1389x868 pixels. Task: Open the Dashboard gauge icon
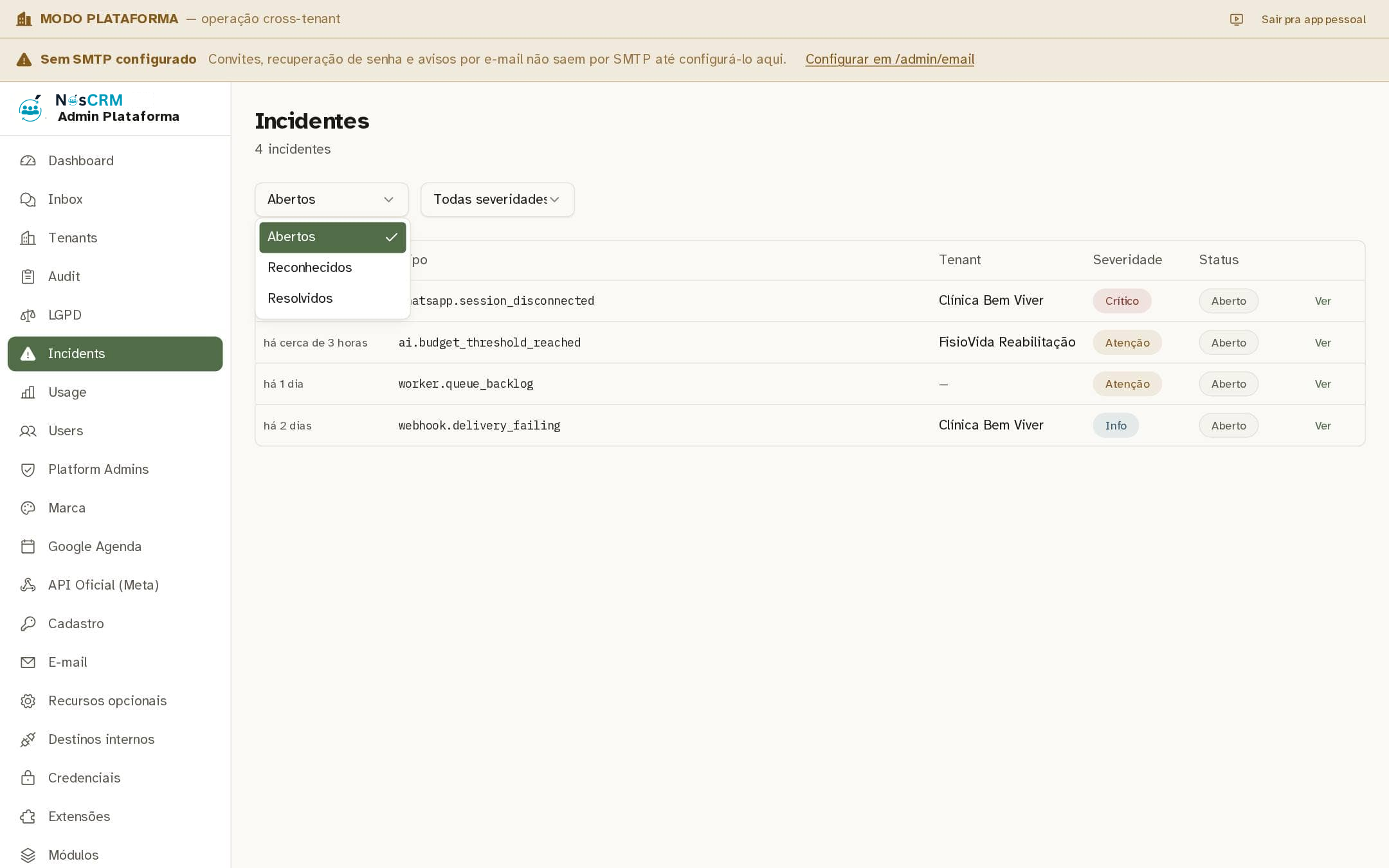(x=28, y=161)
